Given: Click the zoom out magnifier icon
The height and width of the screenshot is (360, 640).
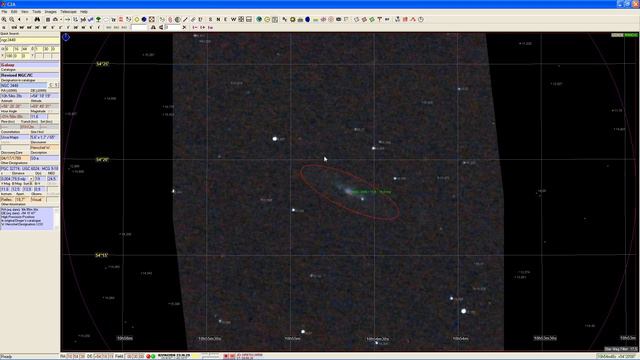Looking at the screenshot, I should pos(11,19).
